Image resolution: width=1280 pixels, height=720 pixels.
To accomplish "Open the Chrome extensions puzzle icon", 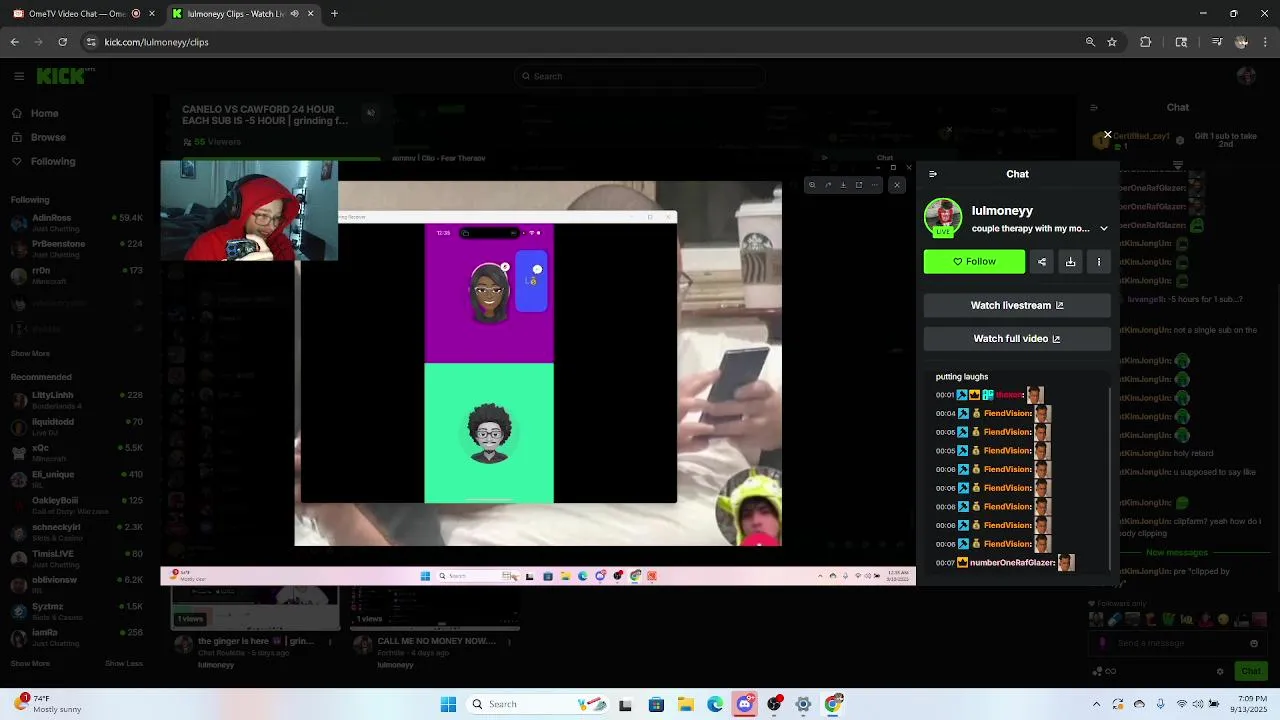I will pos(1146,42).
